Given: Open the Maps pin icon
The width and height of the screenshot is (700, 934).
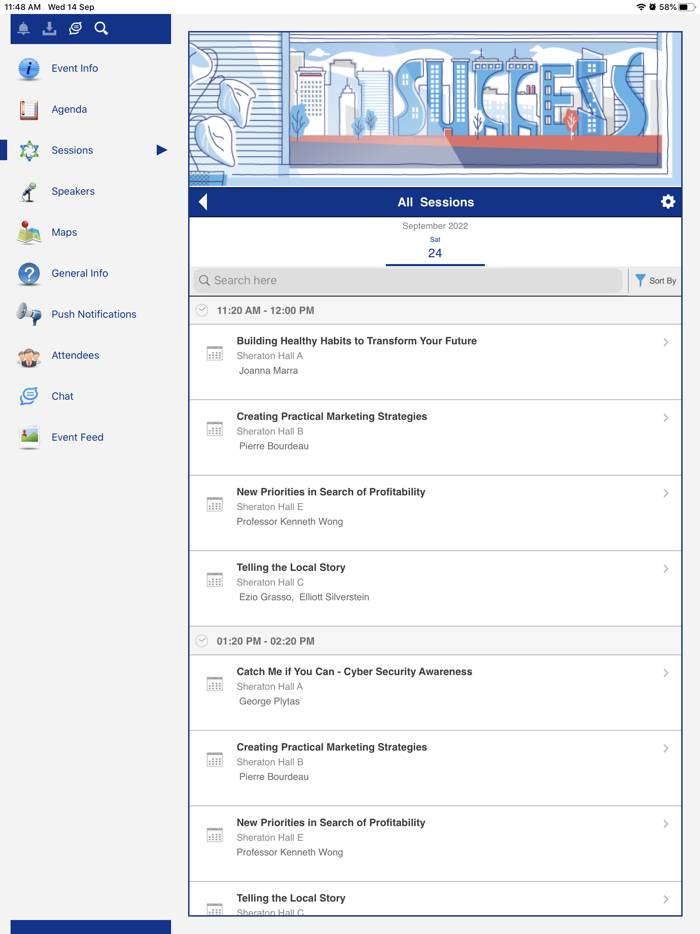Looking at the screenshot, I should tap(29, 232).
